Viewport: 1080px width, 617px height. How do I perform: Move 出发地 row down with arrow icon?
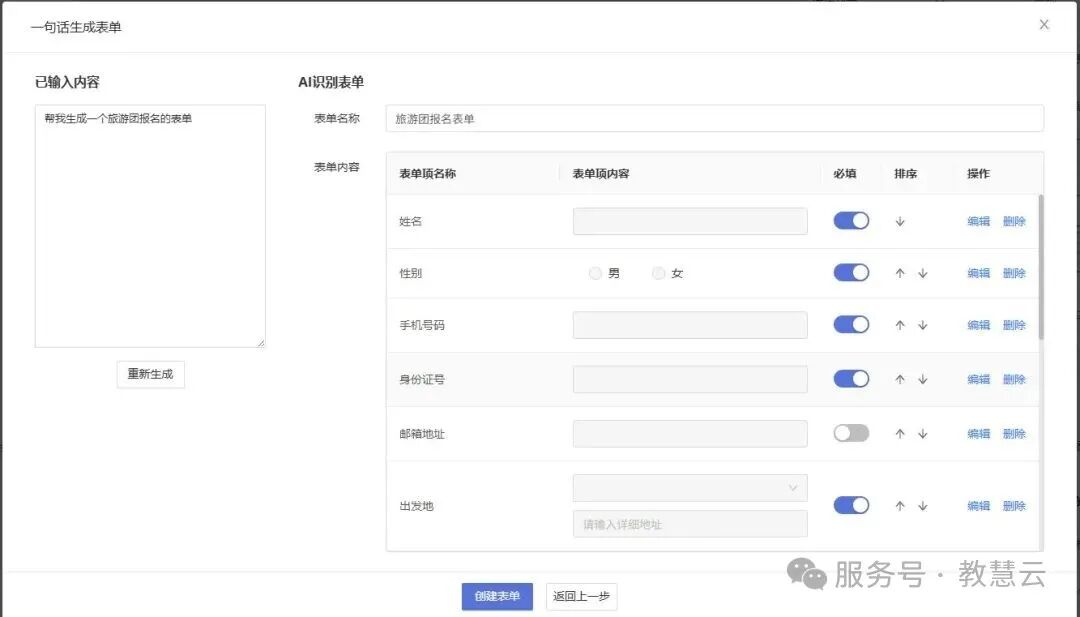tap(922, 506)
